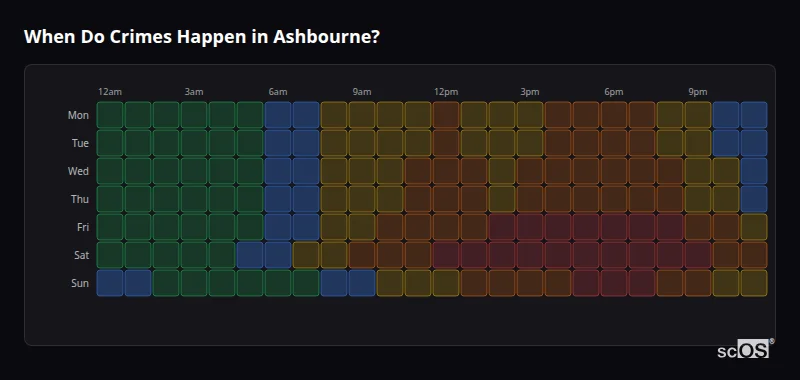Click the "Sun" row label
The width and height of the screenshot is (800, 380).
(x=80, y=284)
